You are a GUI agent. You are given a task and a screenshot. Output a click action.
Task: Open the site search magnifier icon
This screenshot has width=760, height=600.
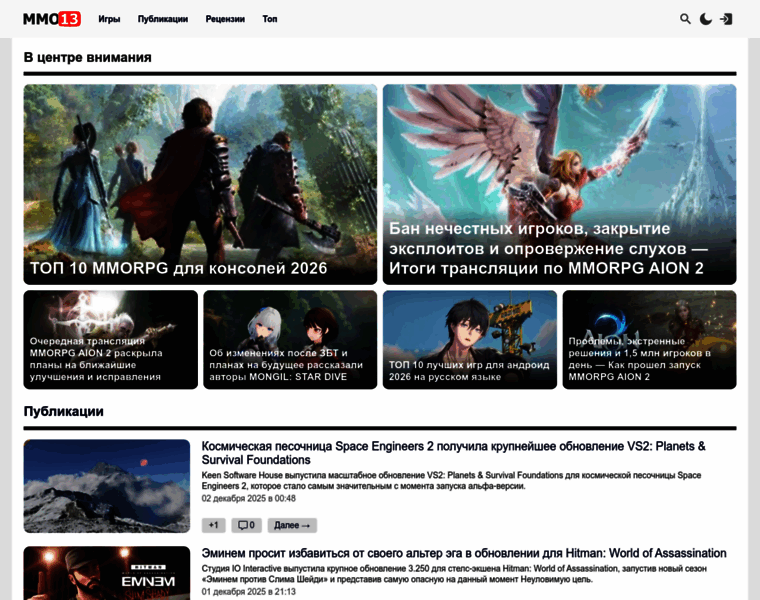(x=685, y=19)
